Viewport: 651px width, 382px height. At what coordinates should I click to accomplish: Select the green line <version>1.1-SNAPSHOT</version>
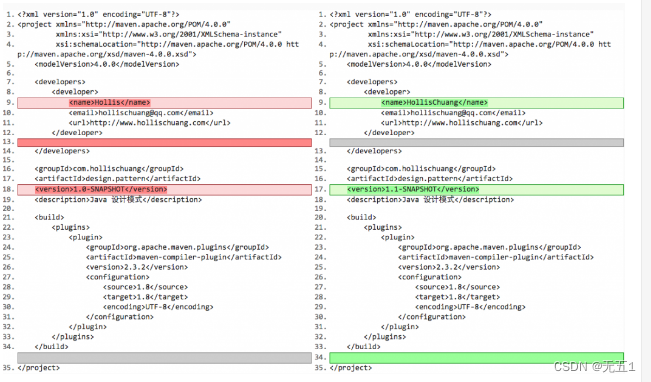477,189
